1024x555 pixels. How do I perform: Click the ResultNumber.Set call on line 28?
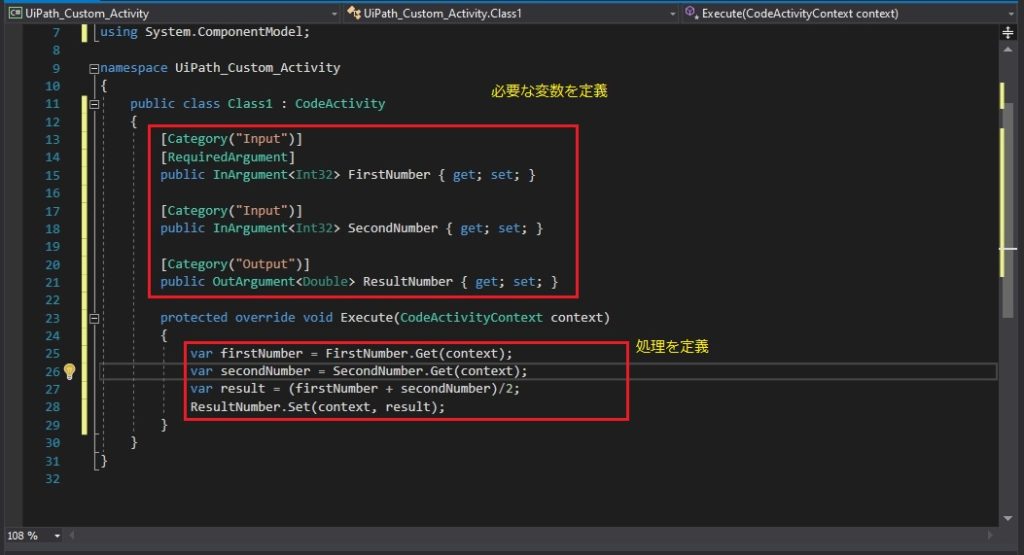317,407
